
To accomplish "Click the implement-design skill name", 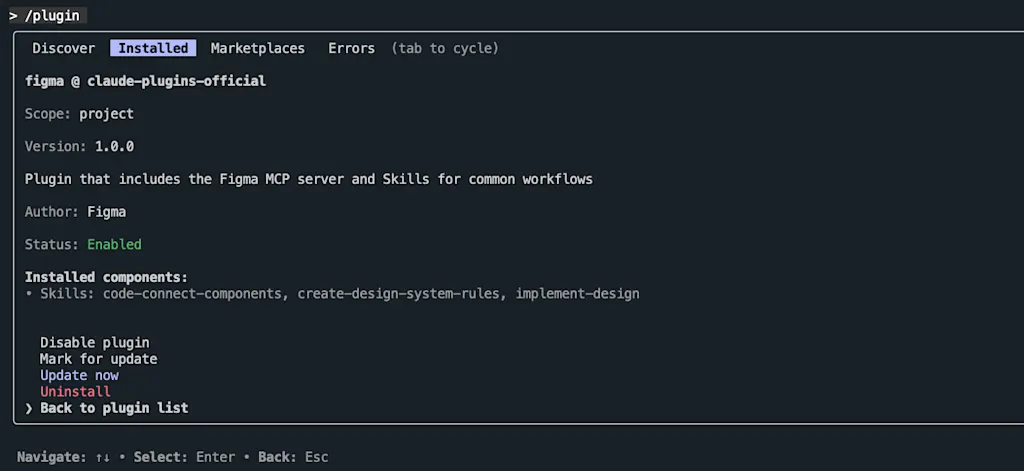I will (577, 293).
